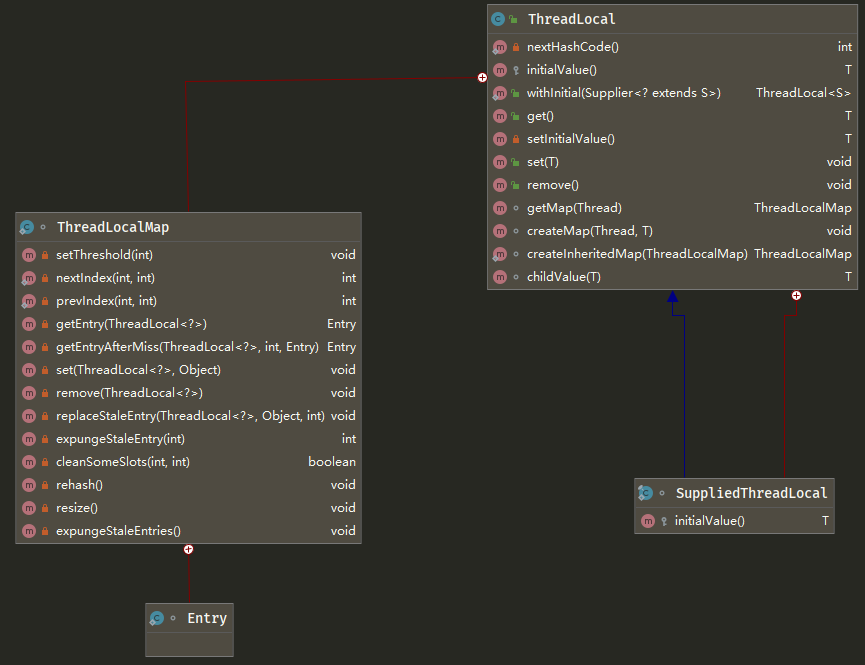Click method icon beside expungeStaleEntries()

(29, 531)
